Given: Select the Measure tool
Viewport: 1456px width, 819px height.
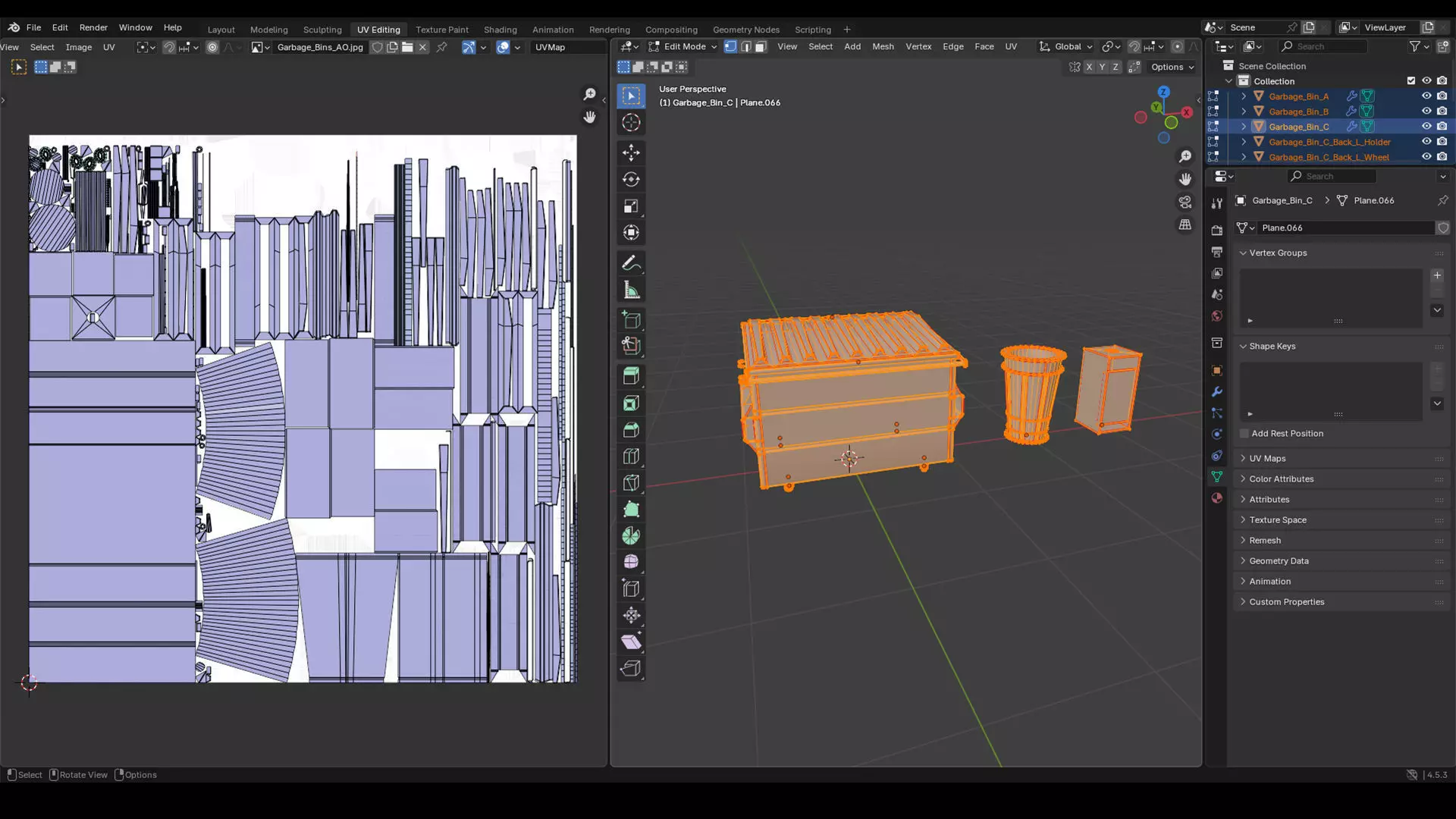Looking at the screenshot, I should click(631, 290).
